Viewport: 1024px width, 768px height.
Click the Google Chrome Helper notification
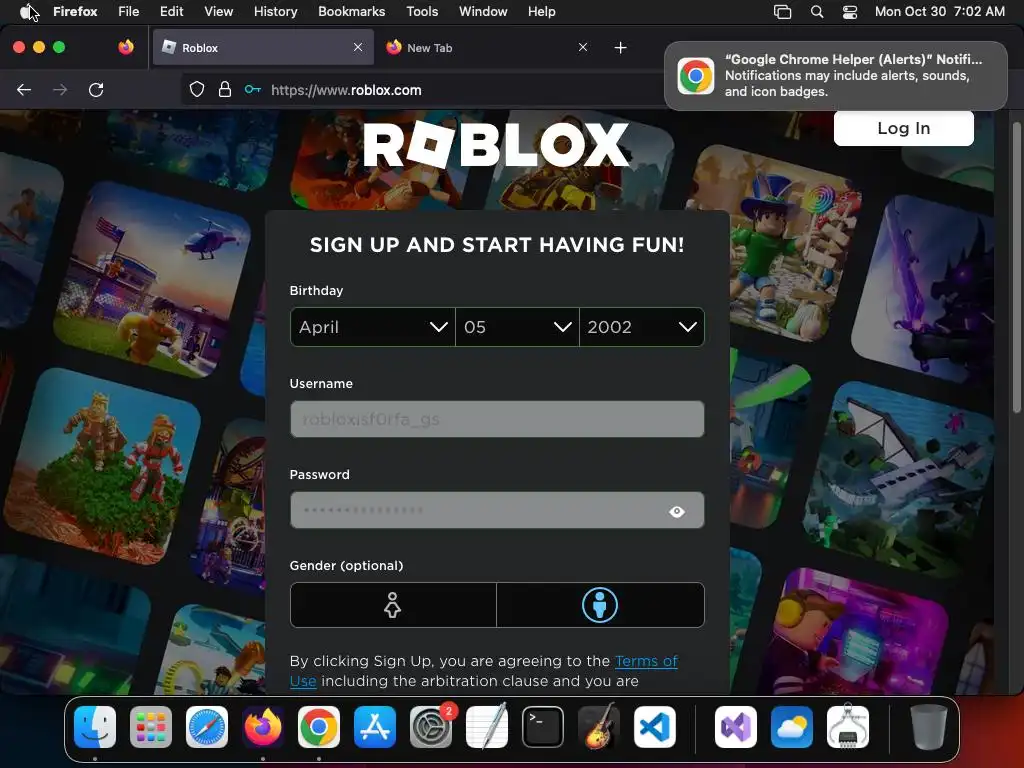coord(836,76)
